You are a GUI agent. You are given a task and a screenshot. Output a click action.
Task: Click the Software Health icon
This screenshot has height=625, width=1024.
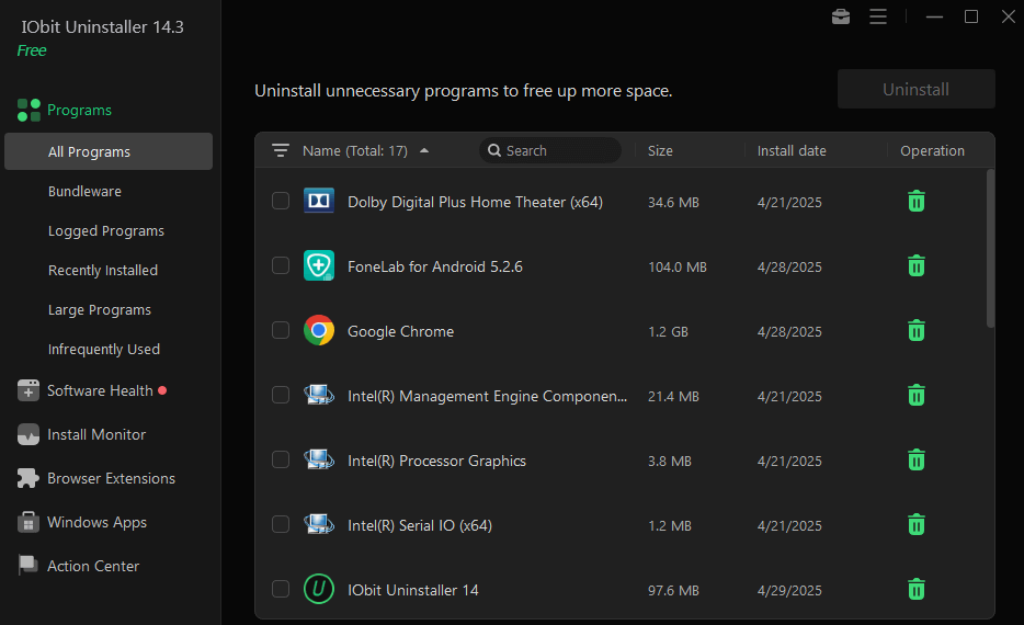(x=28, y=391)
